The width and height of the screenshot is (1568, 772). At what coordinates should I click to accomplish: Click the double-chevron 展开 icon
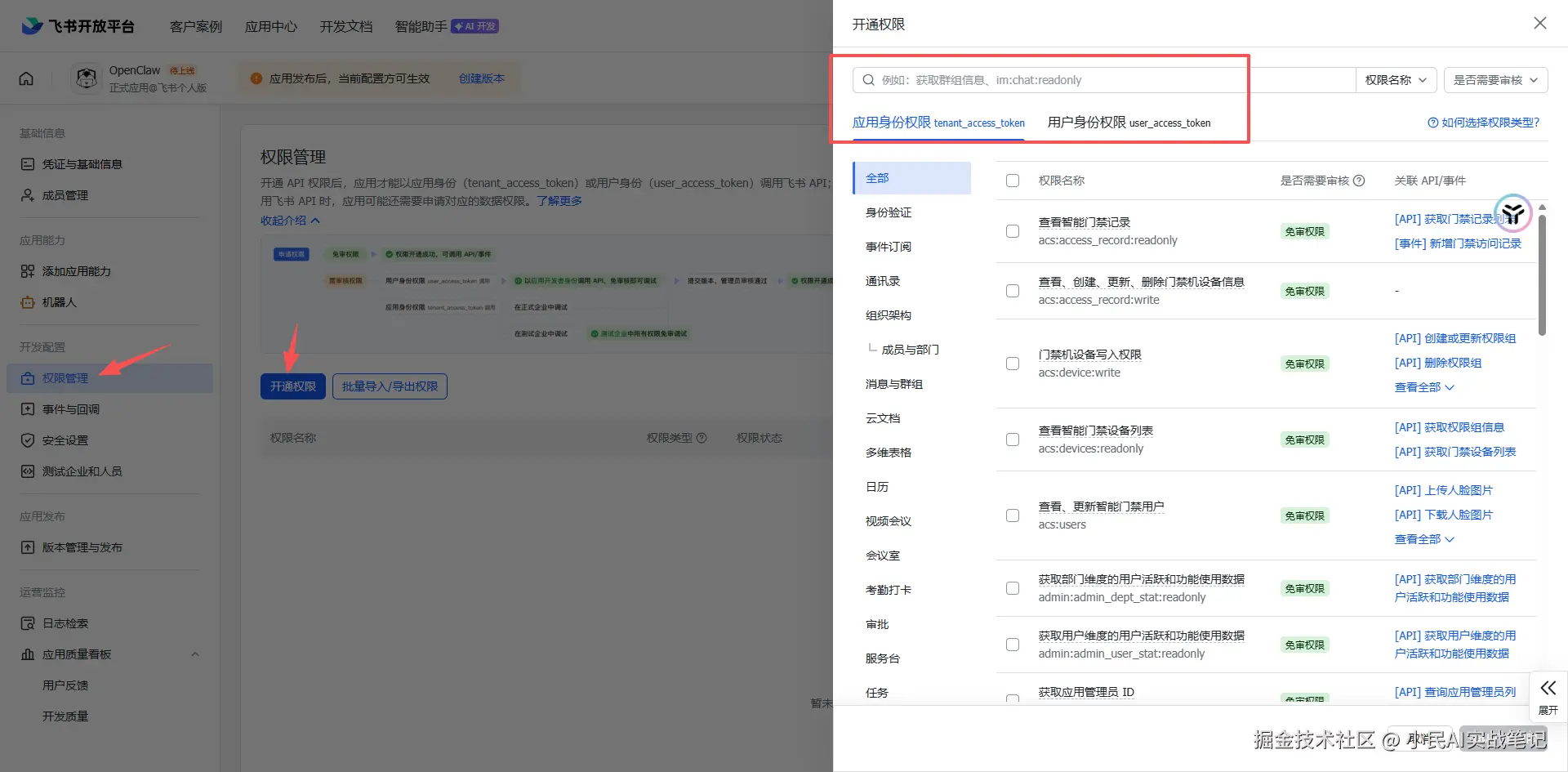1548,688
